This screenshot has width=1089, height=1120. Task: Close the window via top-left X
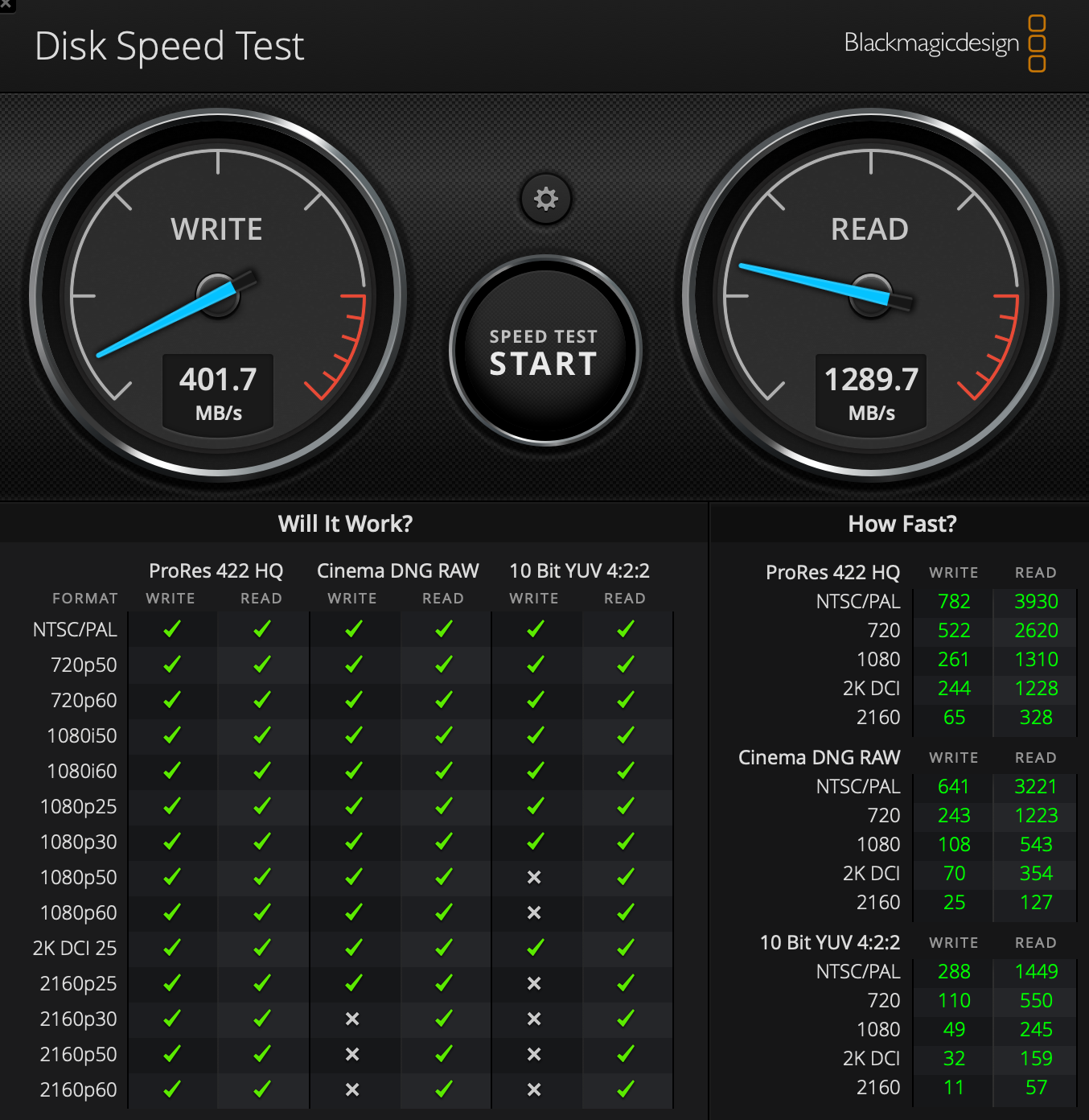[x=5, y=4]
